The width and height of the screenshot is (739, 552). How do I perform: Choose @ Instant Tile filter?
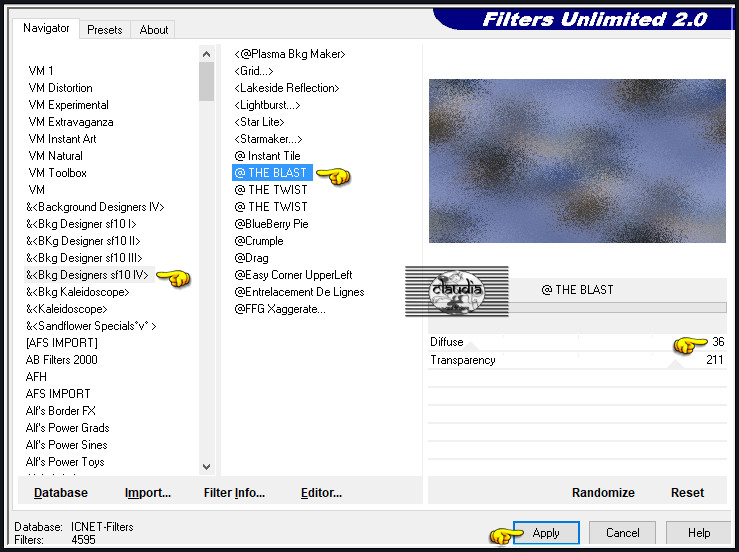[x=267, y=156]
